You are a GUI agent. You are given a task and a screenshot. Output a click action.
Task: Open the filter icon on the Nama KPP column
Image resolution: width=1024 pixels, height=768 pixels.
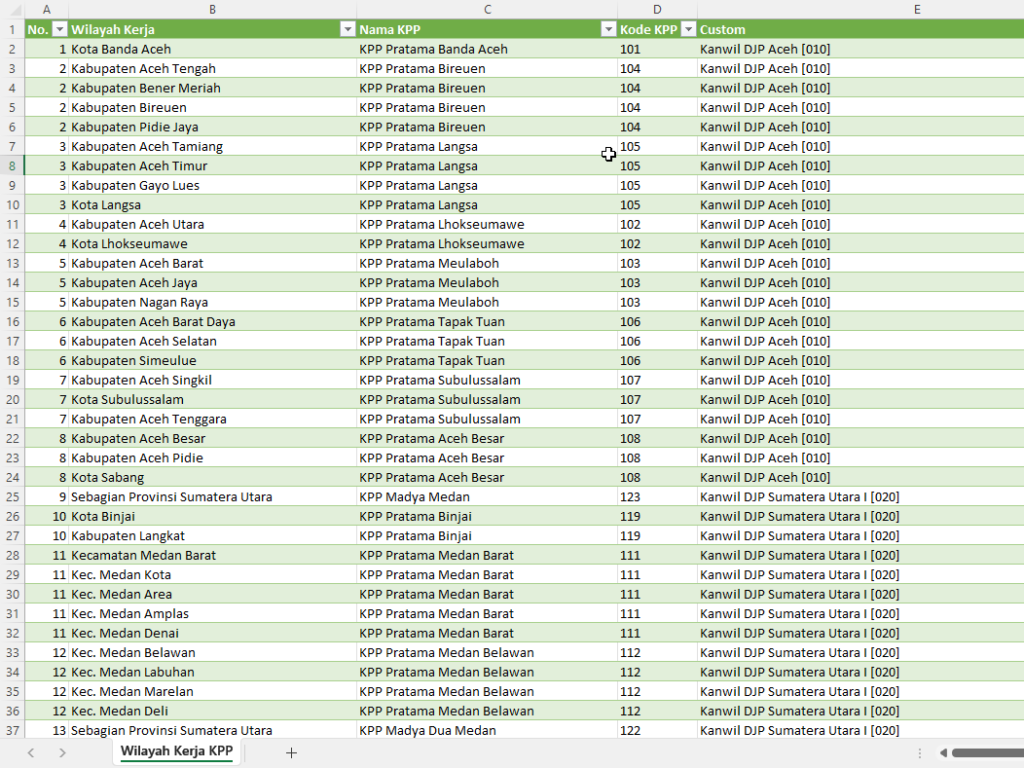click(x=608, y=28)
